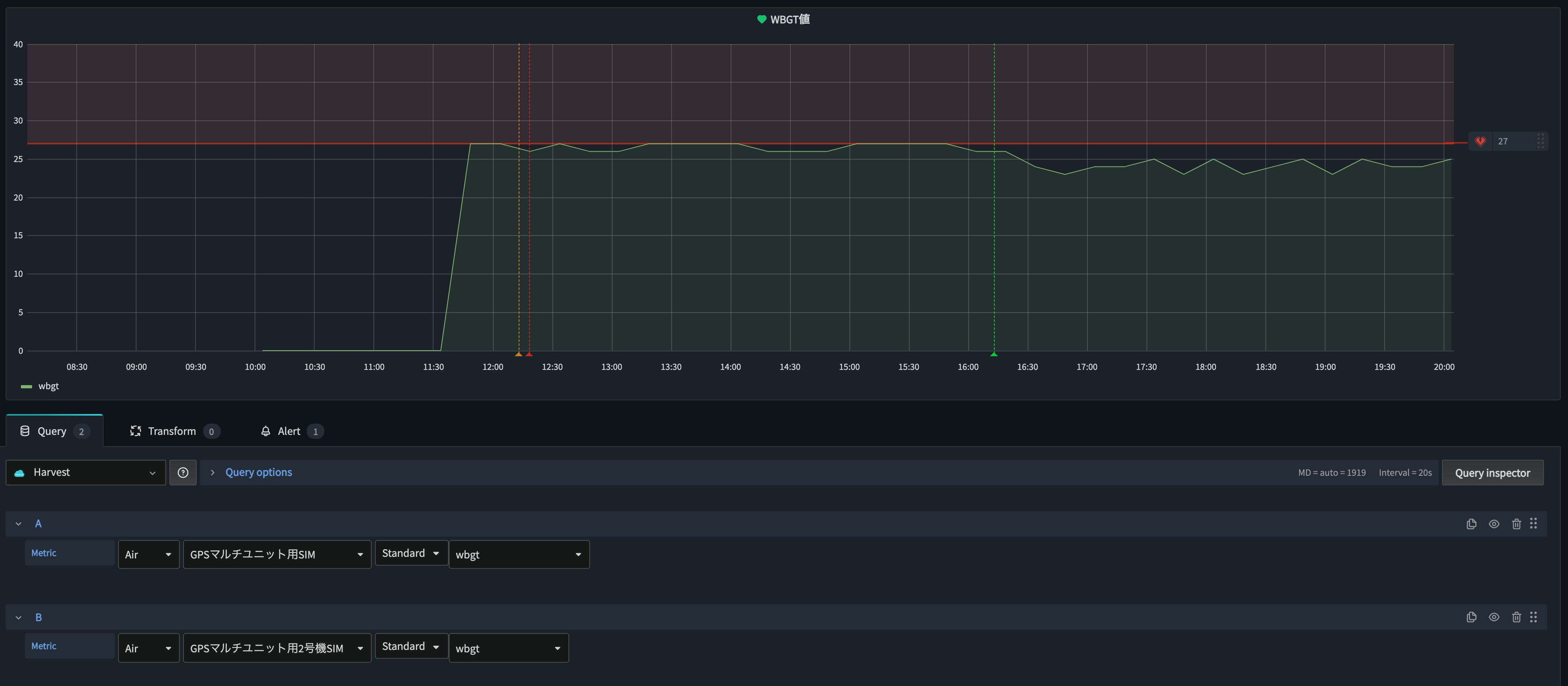Open the datasource help icon next to Harvest
The width and height of the screenshot is (1568, 686).
point(183,472)
